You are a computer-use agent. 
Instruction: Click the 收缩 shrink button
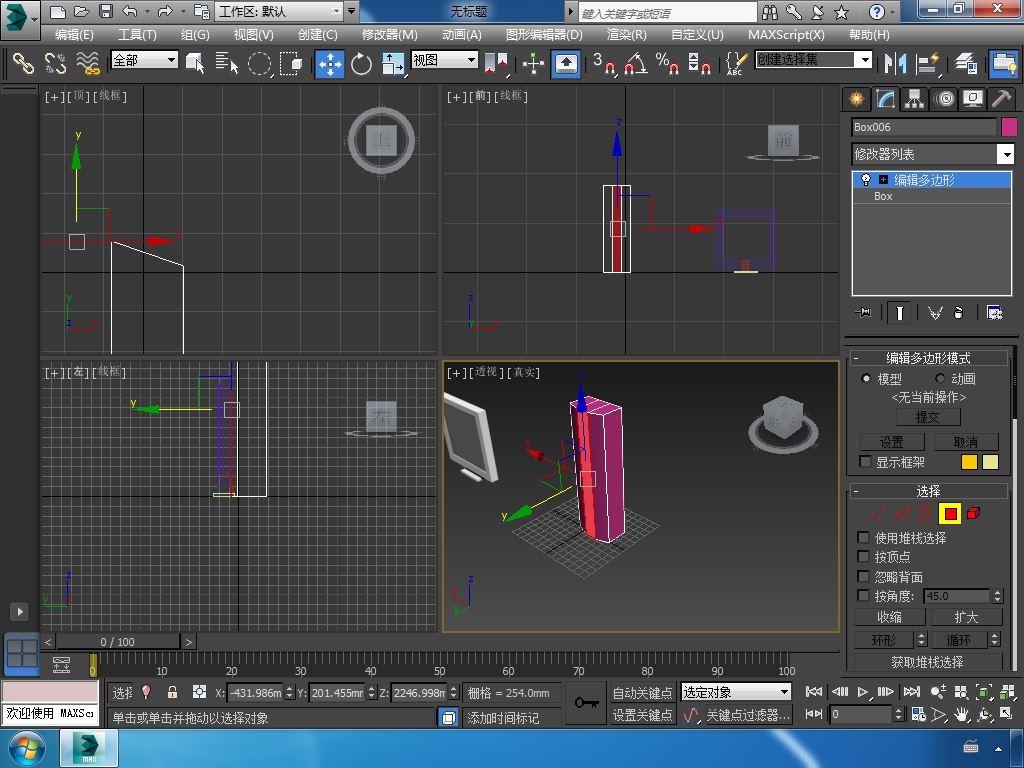point(889,616)
